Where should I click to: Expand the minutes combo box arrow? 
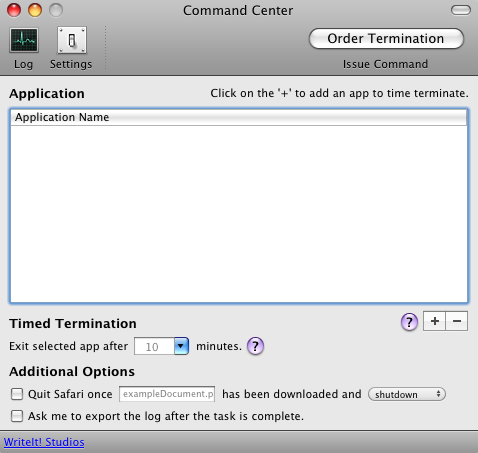click(x=181, y=346)
